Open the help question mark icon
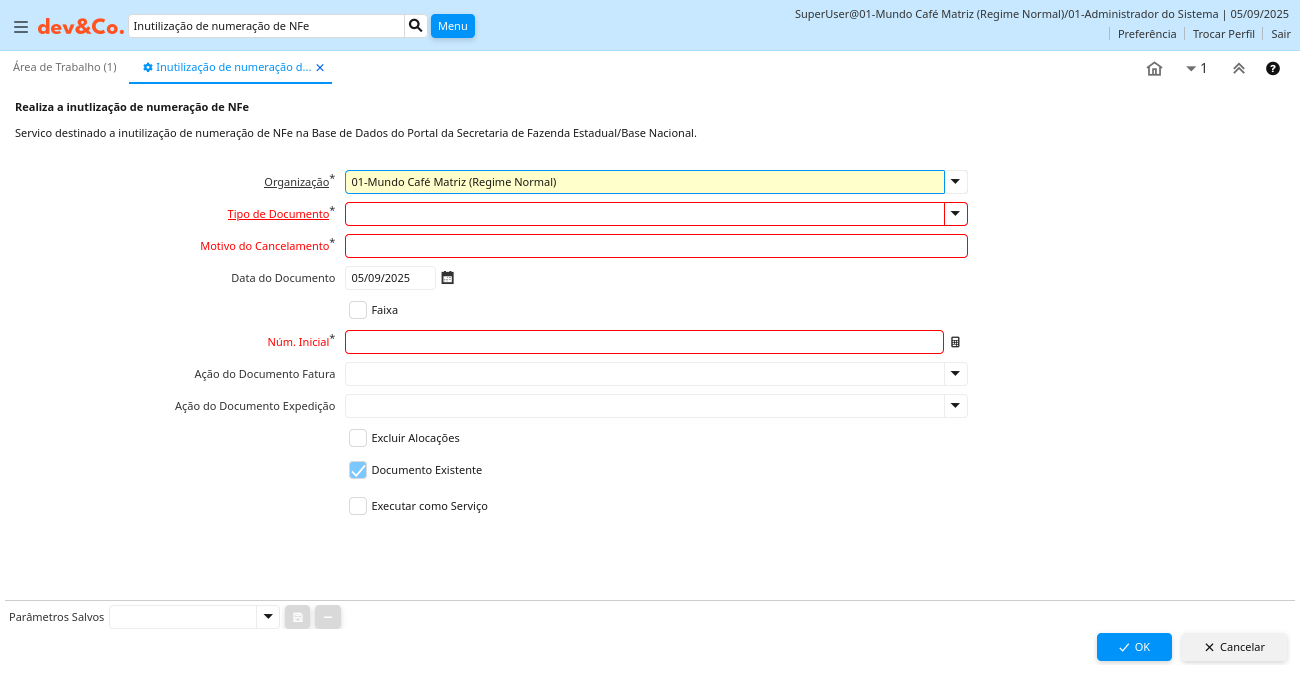Screen dimensions: 1300x674 pyautogui.click(x=1272, y=69)
